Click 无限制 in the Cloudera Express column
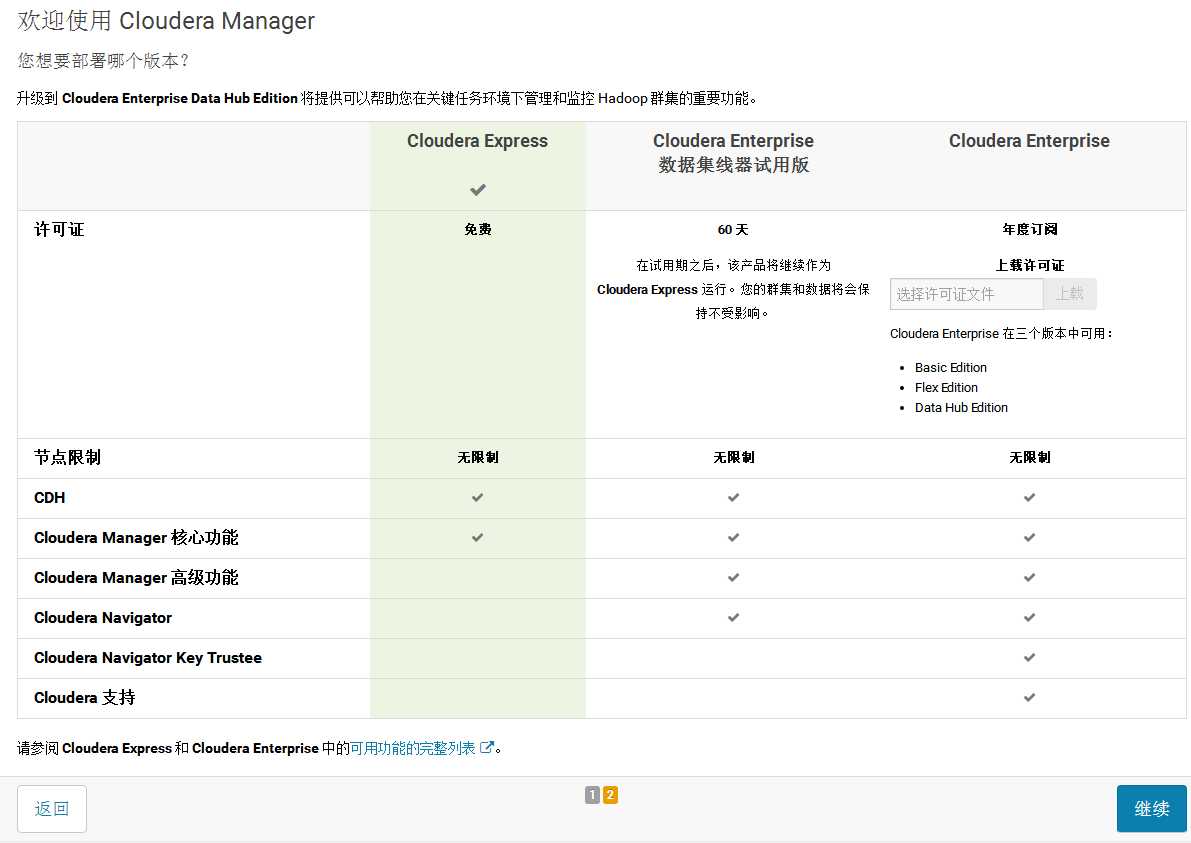 478,457
